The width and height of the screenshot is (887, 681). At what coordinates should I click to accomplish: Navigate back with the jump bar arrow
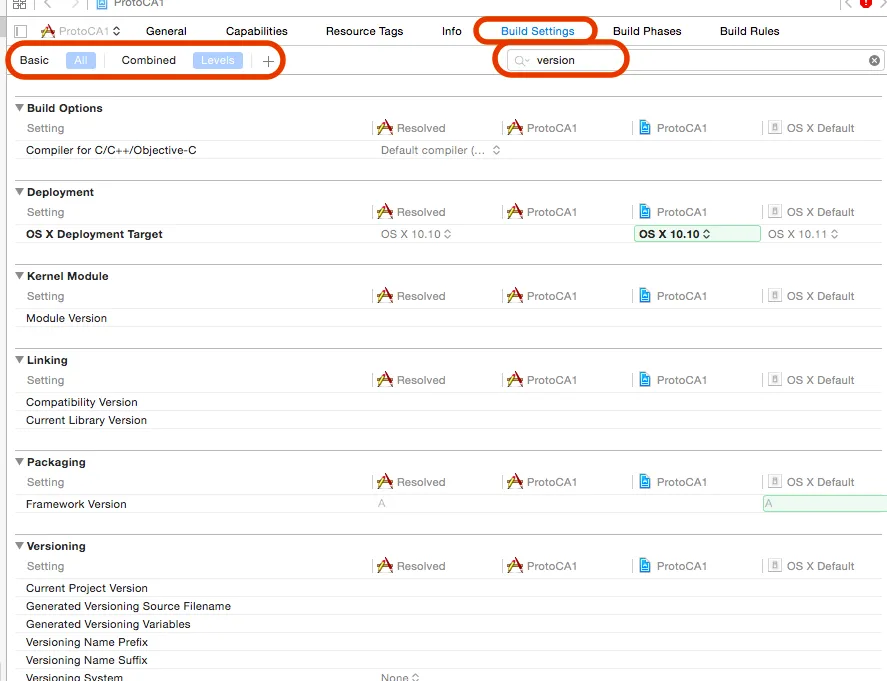tap(48, 4)
